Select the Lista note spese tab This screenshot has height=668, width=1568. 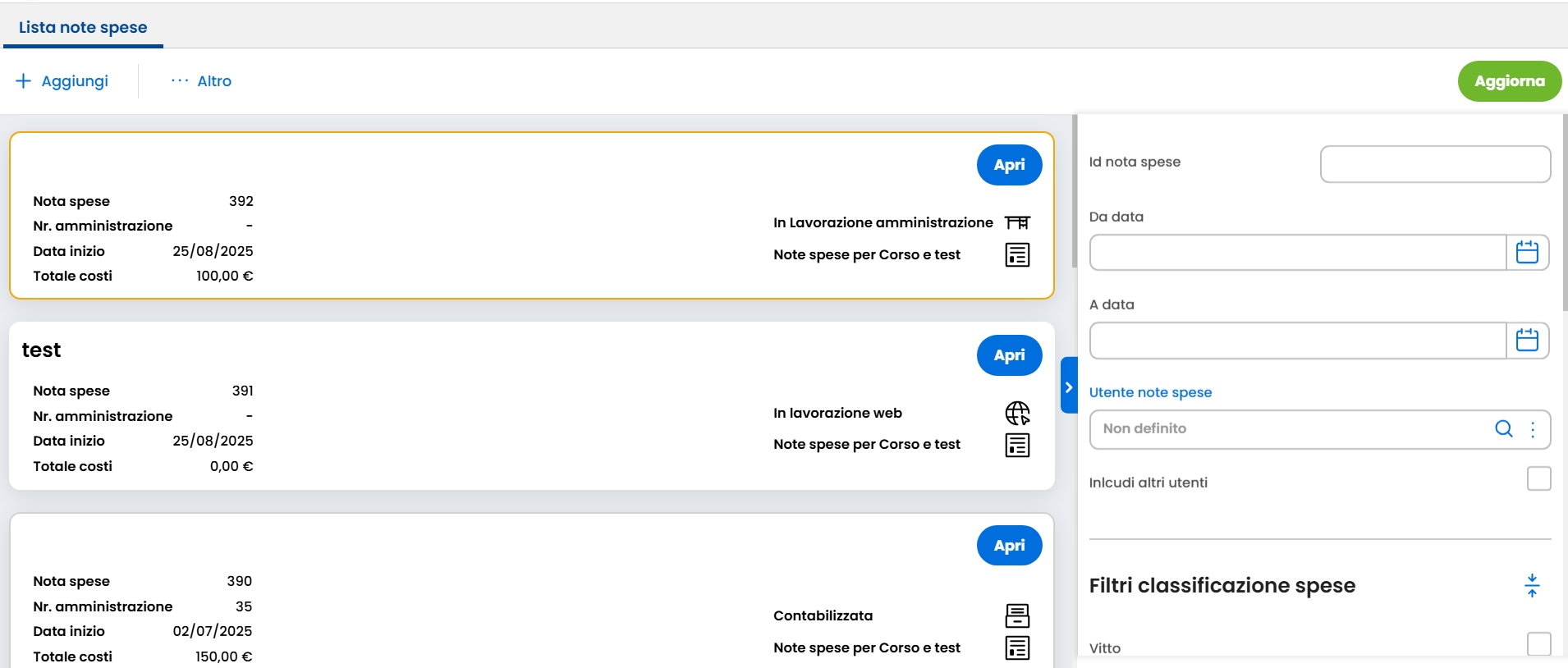click(83, 27)
